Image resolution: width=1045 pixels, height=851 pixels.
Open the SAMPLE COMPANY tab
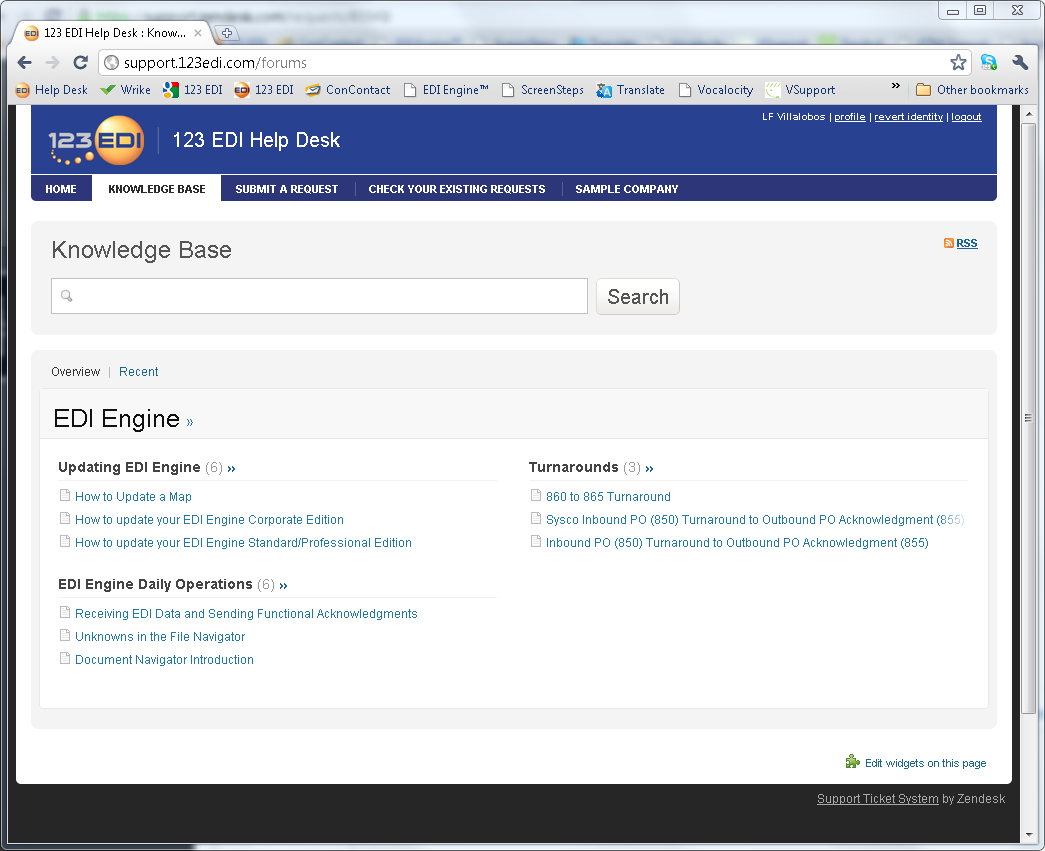point(626,189)
